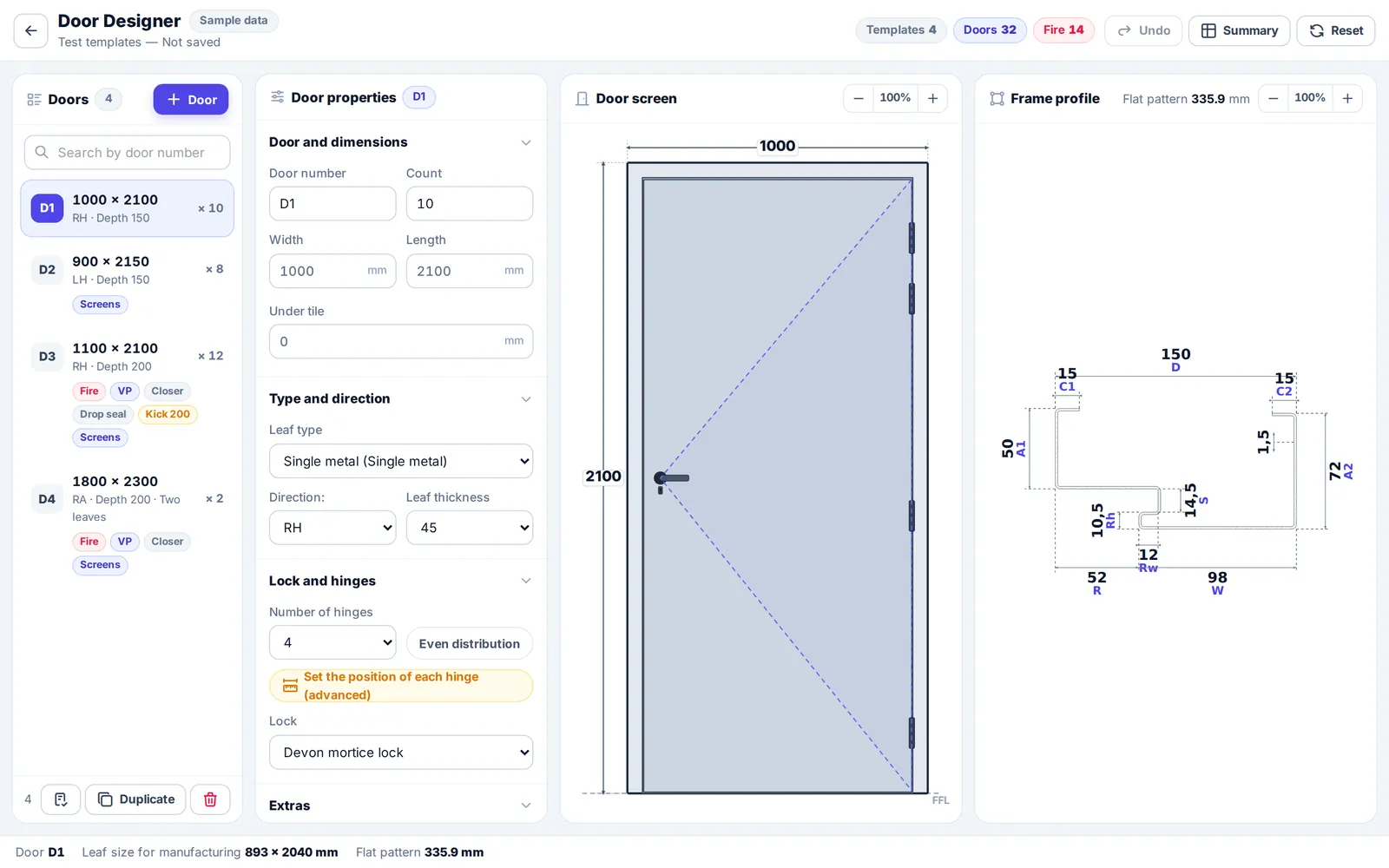Click the Under tile input field

click(401, 341)
